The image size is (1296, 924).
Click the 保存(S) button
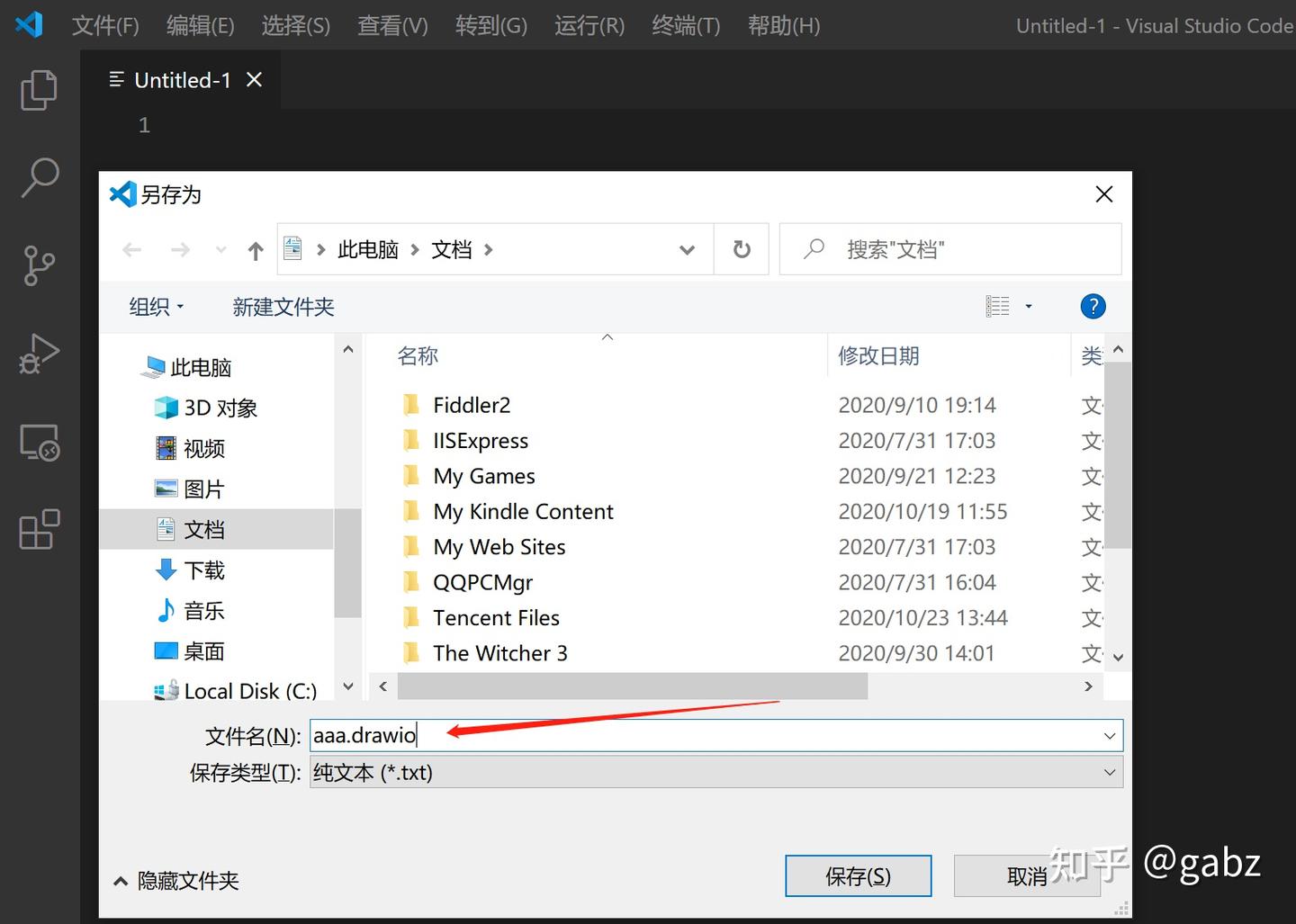pyautogui.click(x=858, y=875)
